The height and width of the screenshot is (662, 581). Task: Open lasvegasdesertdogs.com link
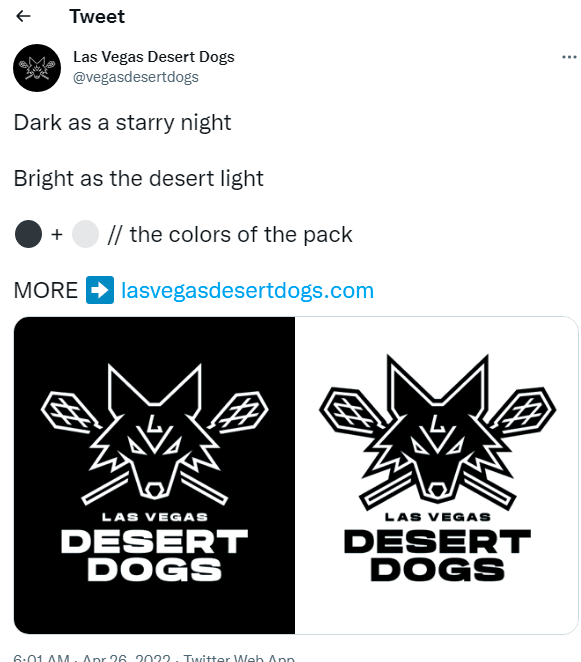click(x=247, y=290)
